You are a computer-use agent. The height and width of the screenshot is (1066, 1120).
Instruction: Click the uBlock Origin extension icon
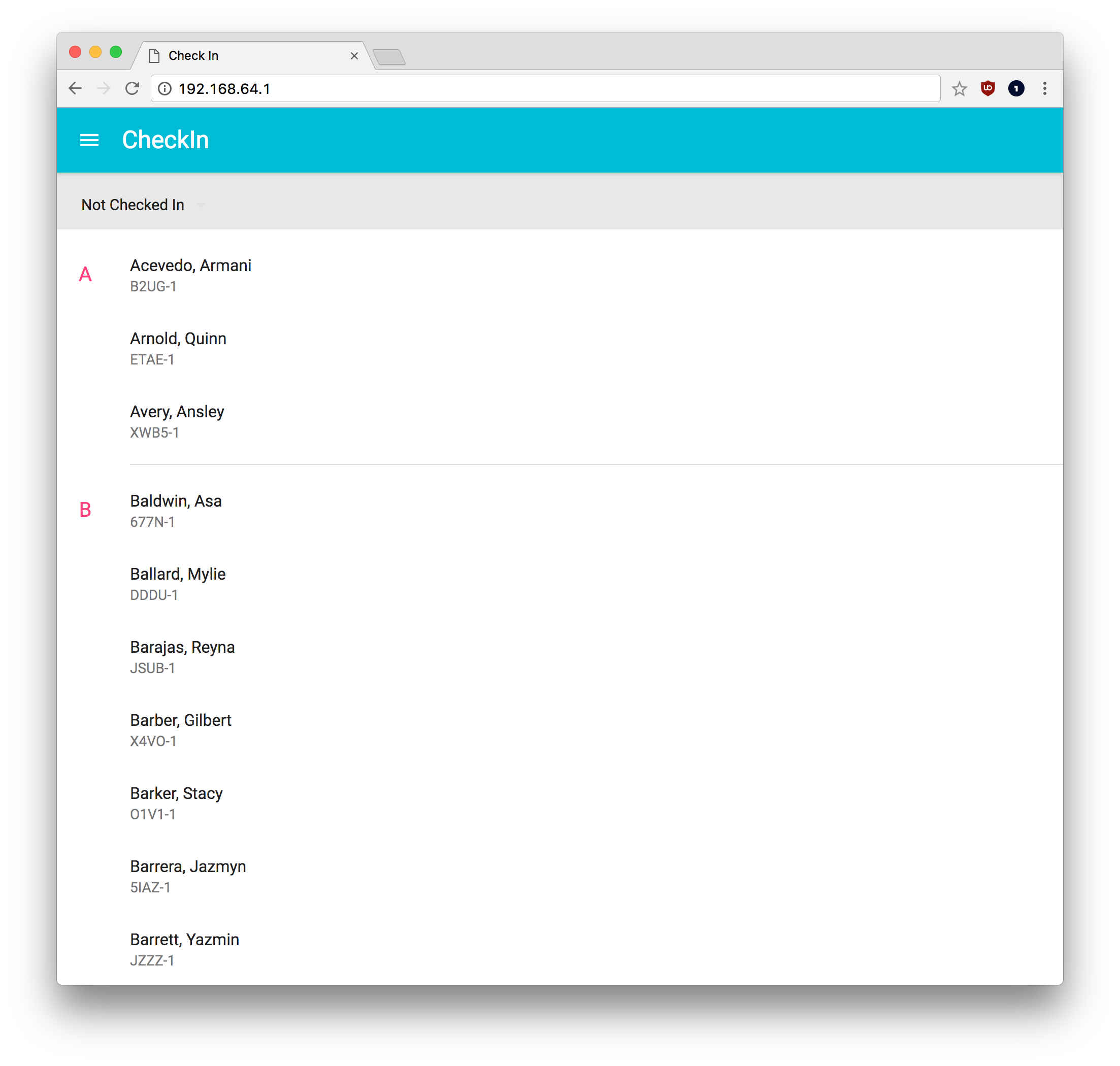989,88
